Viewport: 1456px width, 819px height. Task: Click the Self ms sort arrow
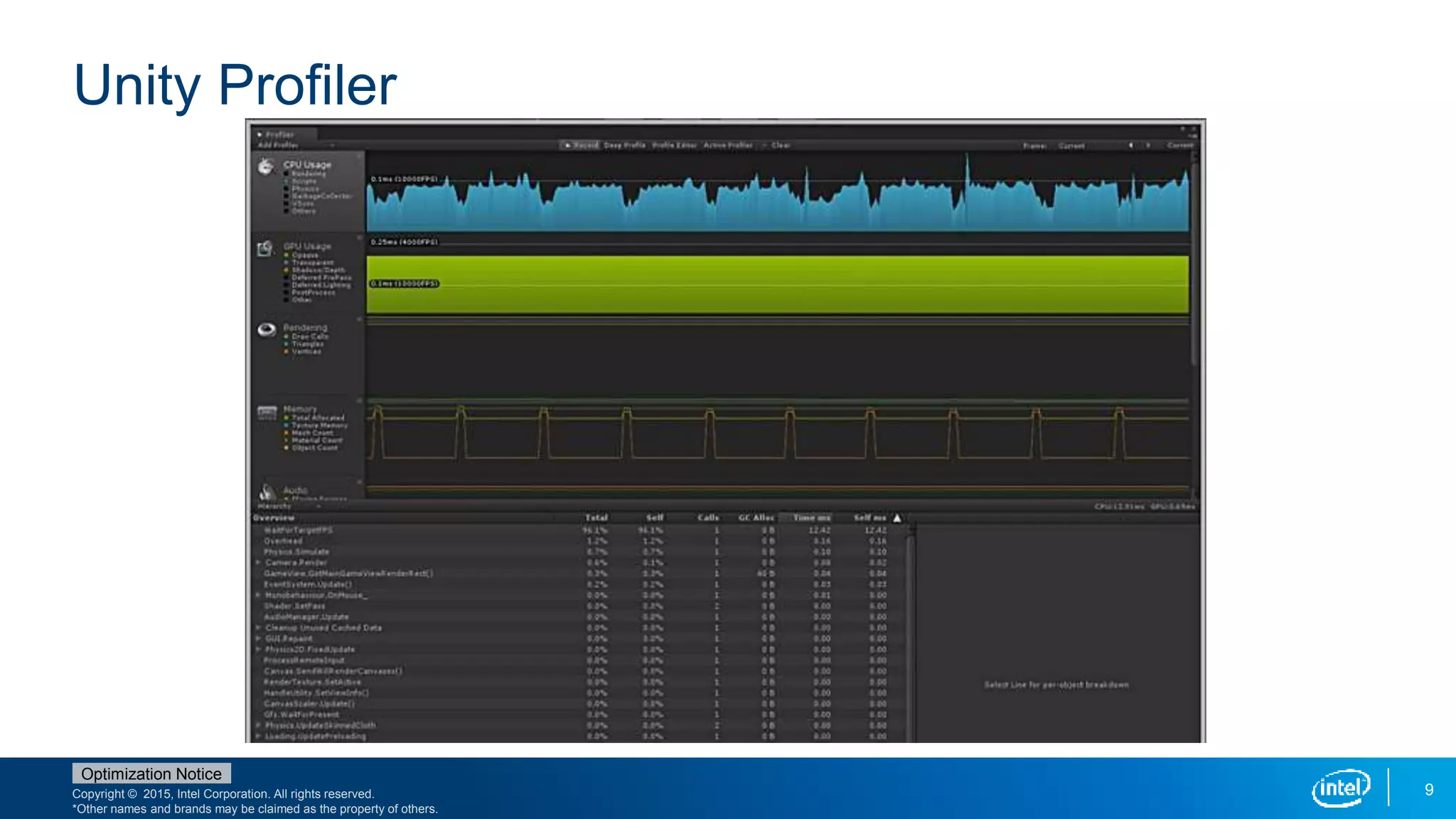(x=897, y=518)
